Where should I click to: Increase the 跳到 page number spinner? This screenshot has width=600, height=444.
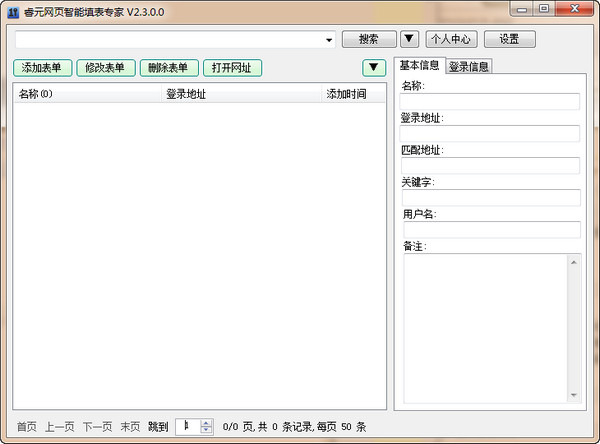206,422
